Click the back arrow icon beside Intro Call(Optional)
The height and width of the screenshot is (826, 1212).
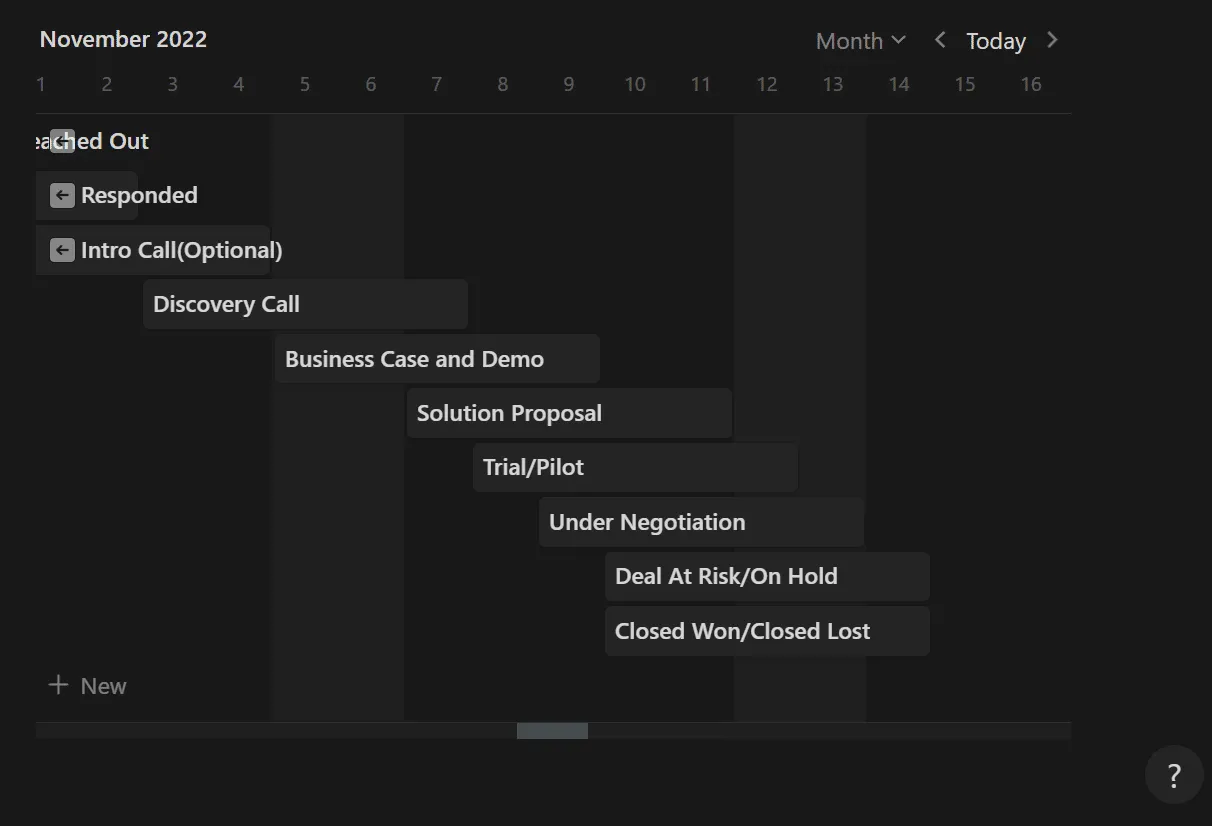click(62, 250)
